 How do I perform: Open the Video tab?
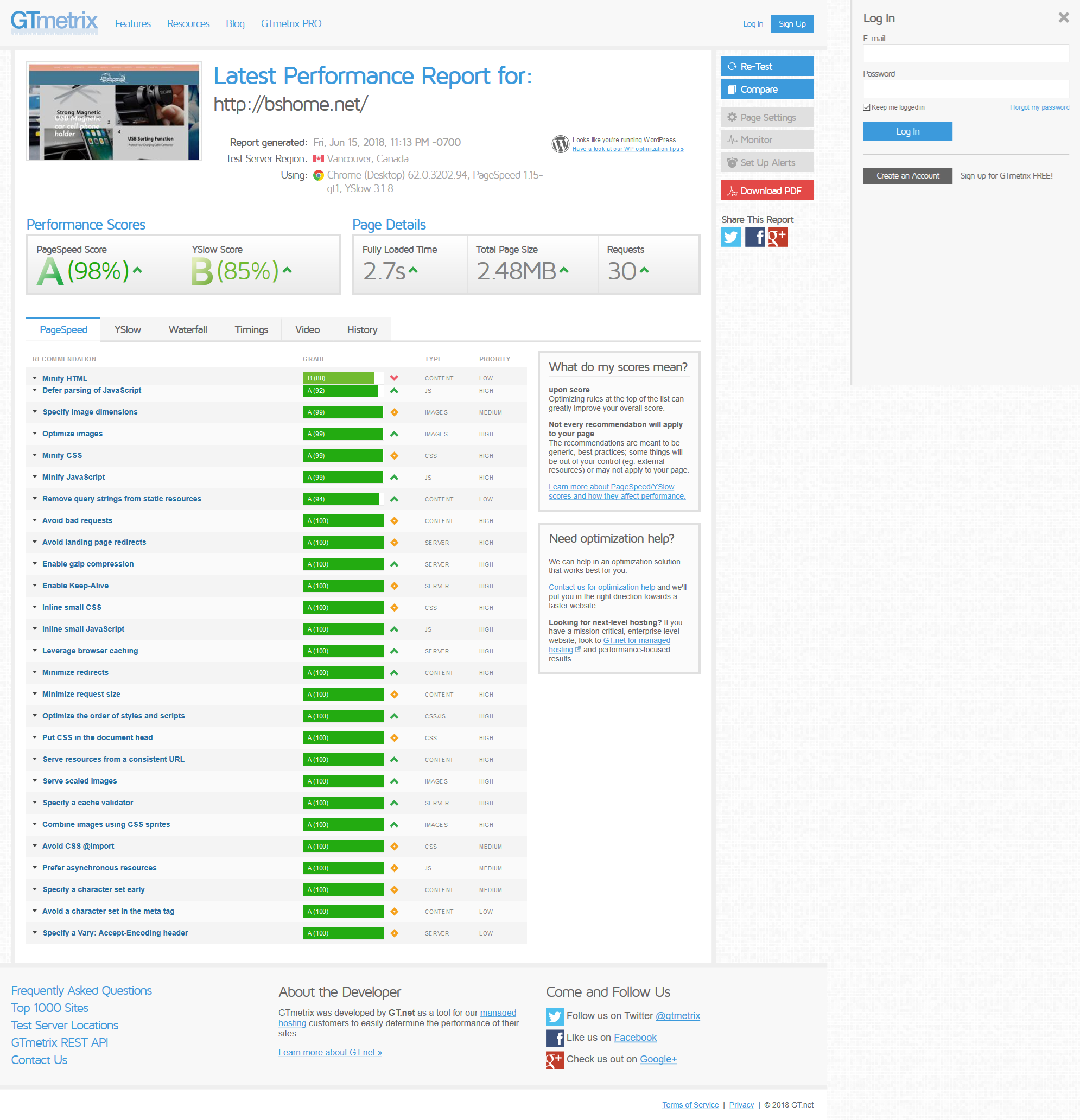(x=307, y=330)
